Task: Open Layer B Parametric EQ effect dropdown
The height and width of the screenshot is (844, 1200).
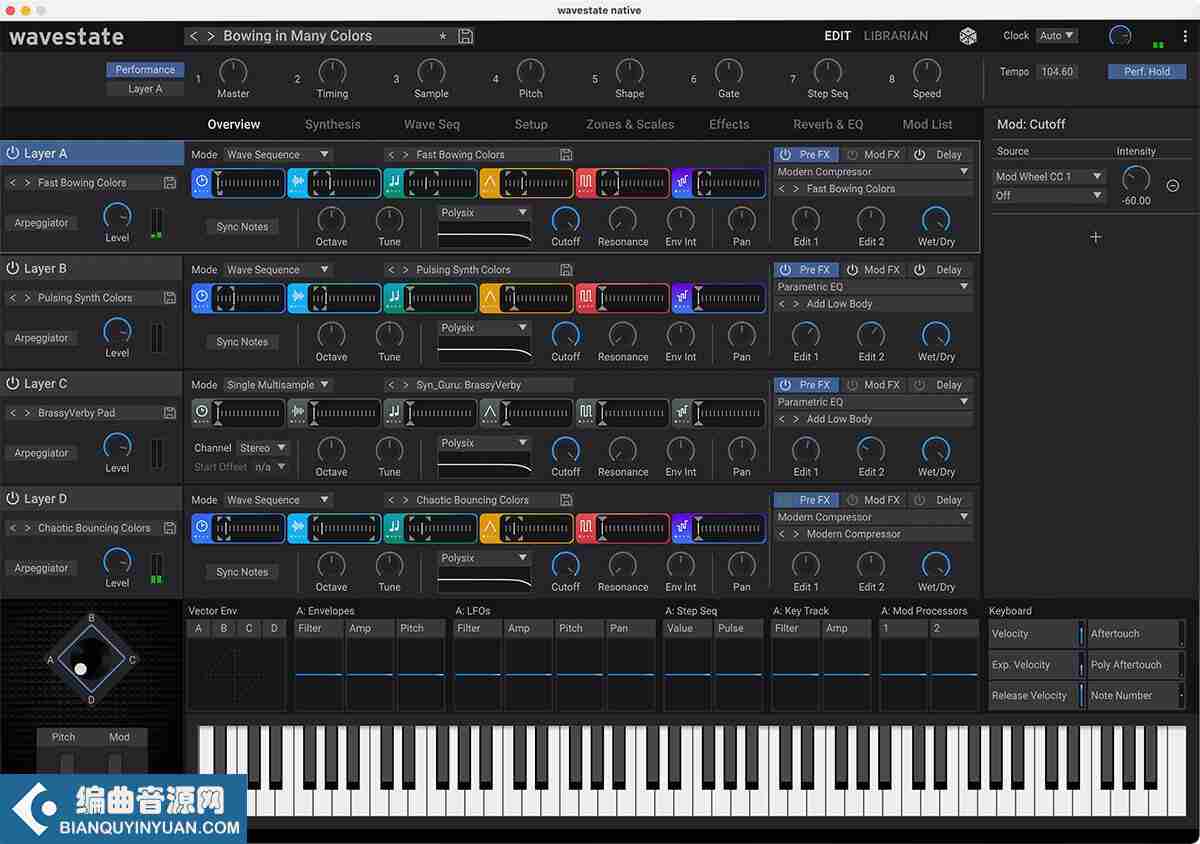Action: point(873,287)
